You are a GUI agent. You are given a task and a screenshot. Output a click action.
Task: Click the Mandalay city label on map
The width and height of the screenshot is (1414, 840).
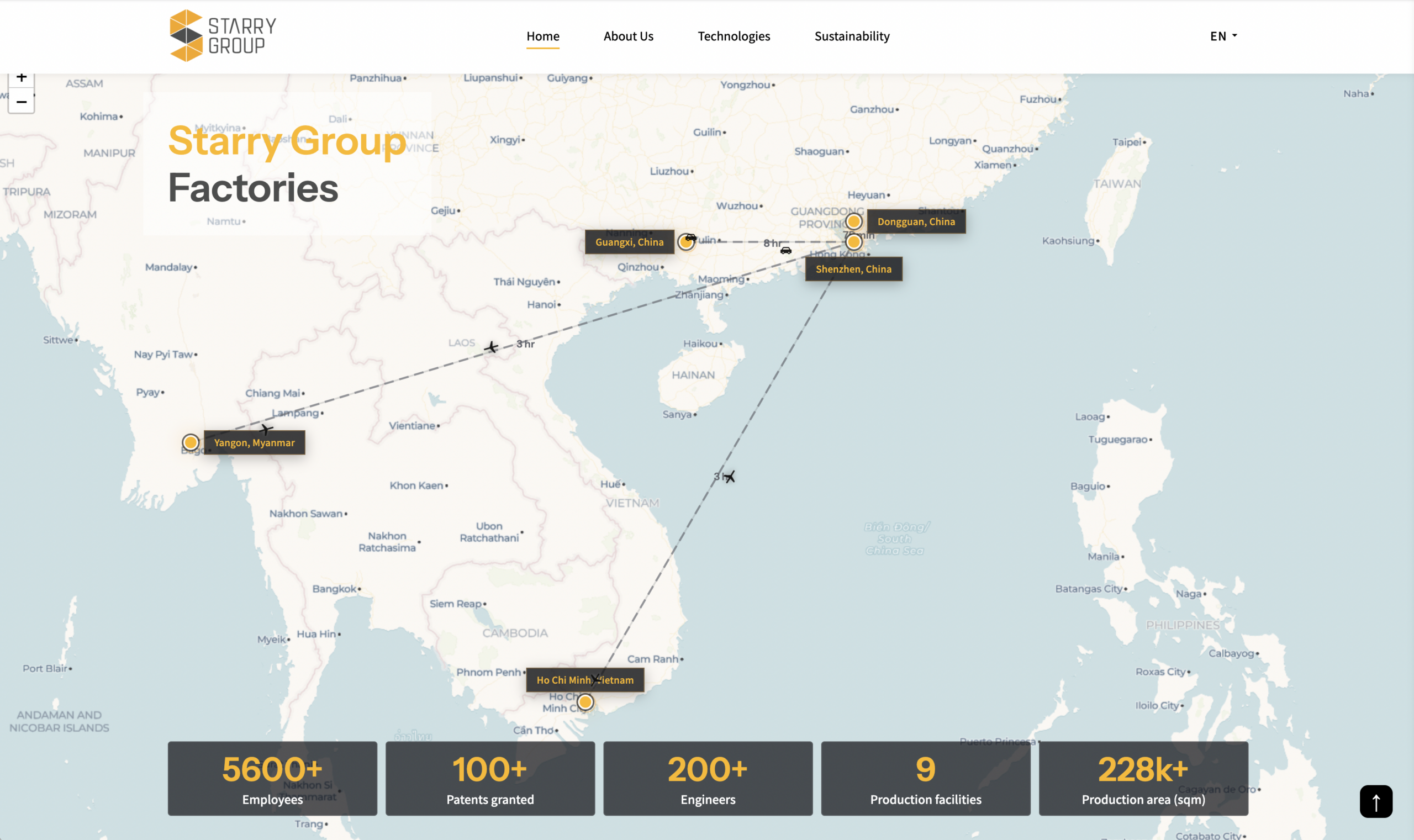(x=171, y=267)
